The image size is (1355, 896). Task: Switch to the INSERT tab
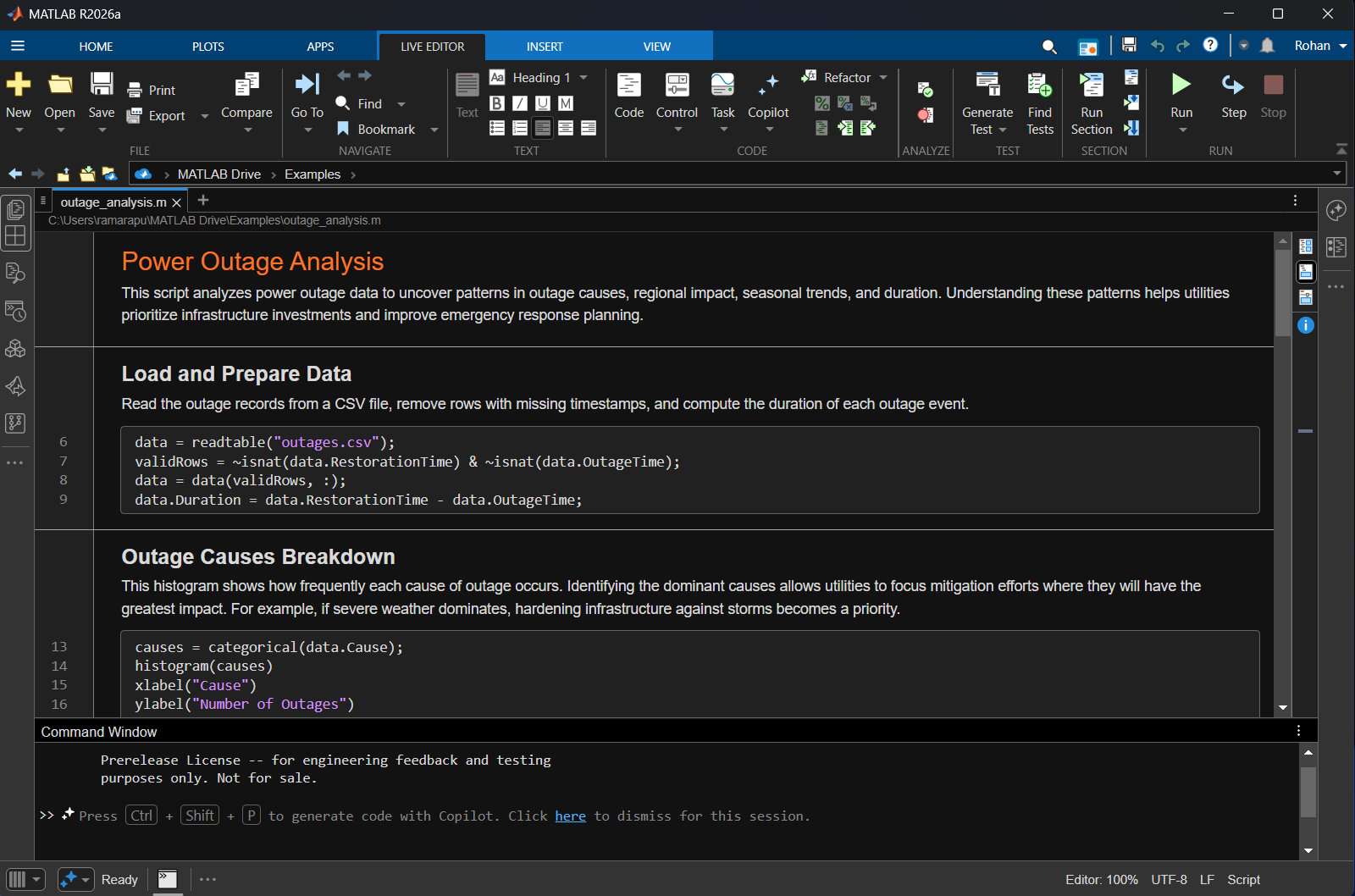545,47
